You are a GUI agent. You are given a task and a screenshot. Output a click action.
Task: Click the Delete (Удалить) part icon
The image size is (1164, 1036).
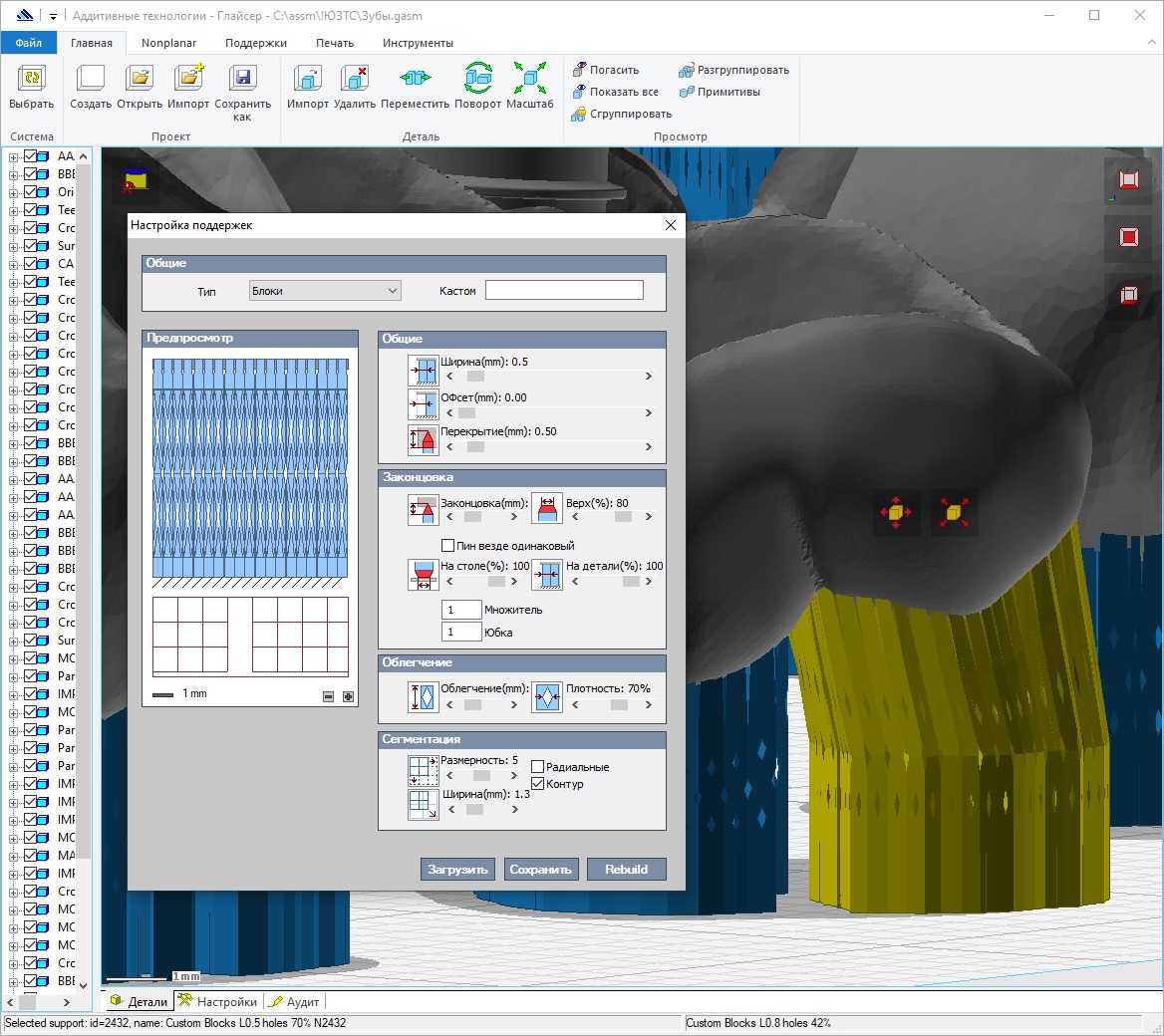[x=355, y=79]
